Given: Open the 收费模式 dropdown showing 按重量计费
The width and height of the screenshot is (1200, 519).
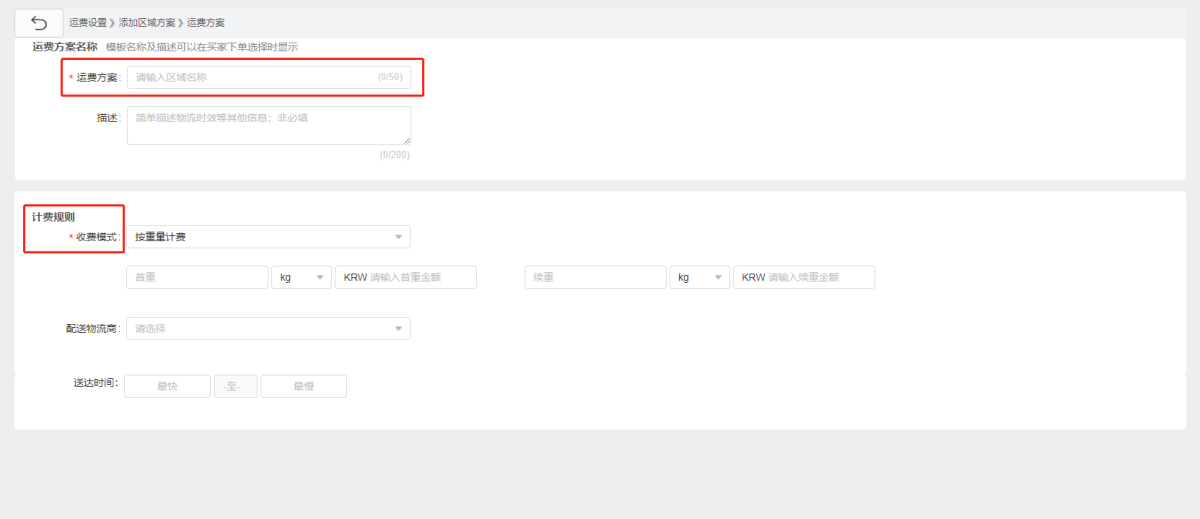Looking at the screenshot, I should [268, 237].
